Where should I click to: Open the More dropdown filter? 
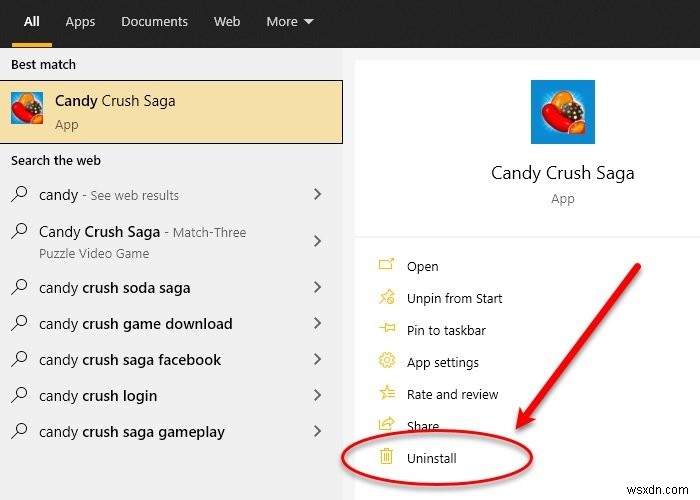click(289, 21)
